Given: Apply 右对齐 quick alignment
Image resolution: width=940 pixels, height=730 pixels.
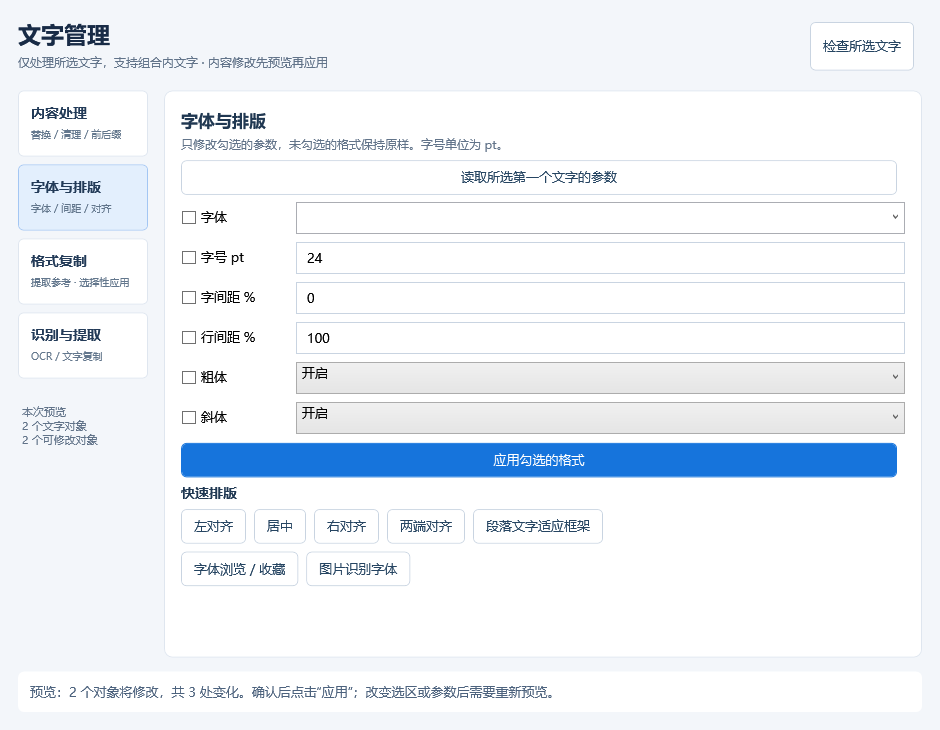Looking at the screenshot, I should (x=347, y=526).
